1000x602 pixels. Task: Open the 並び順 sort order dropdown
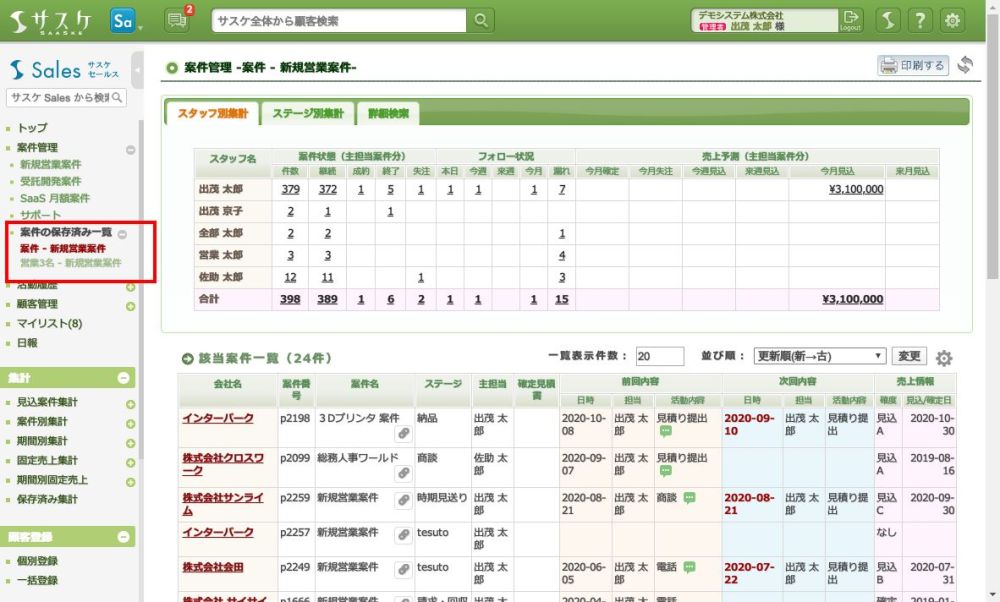pyautogui.click(x=819, y=356)
